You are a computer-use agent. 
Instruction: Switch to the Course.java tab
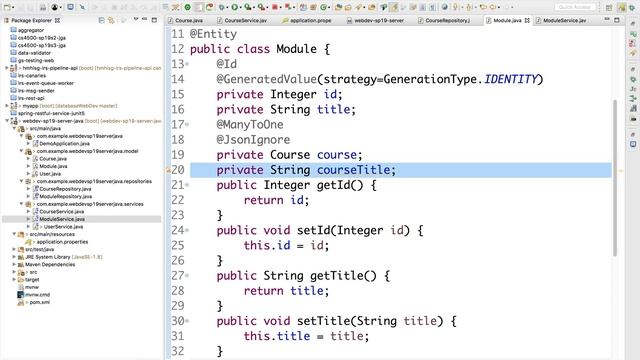[x=186, y=20]
